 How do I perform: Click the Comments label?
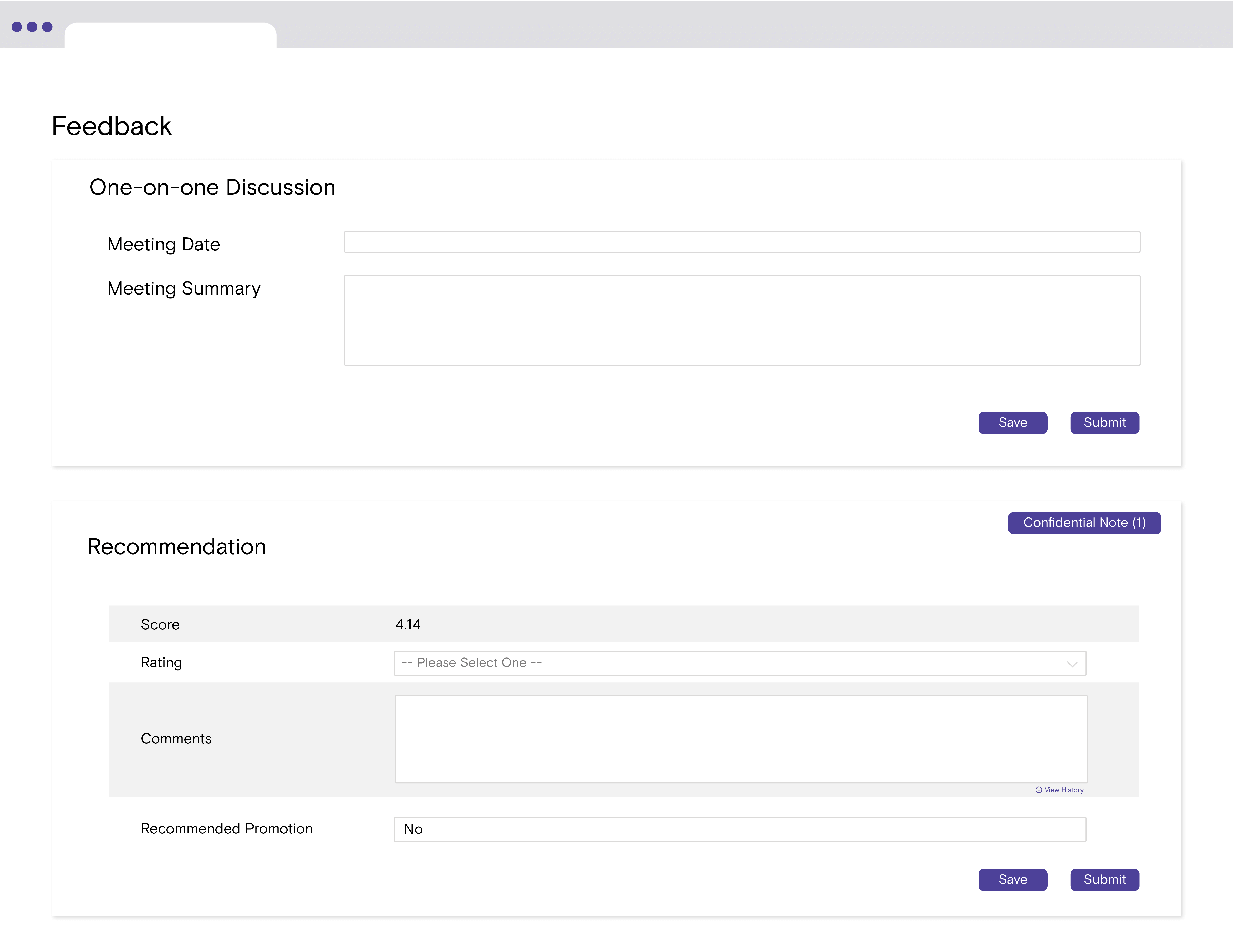pyautogui.click(x=176, y=739)
